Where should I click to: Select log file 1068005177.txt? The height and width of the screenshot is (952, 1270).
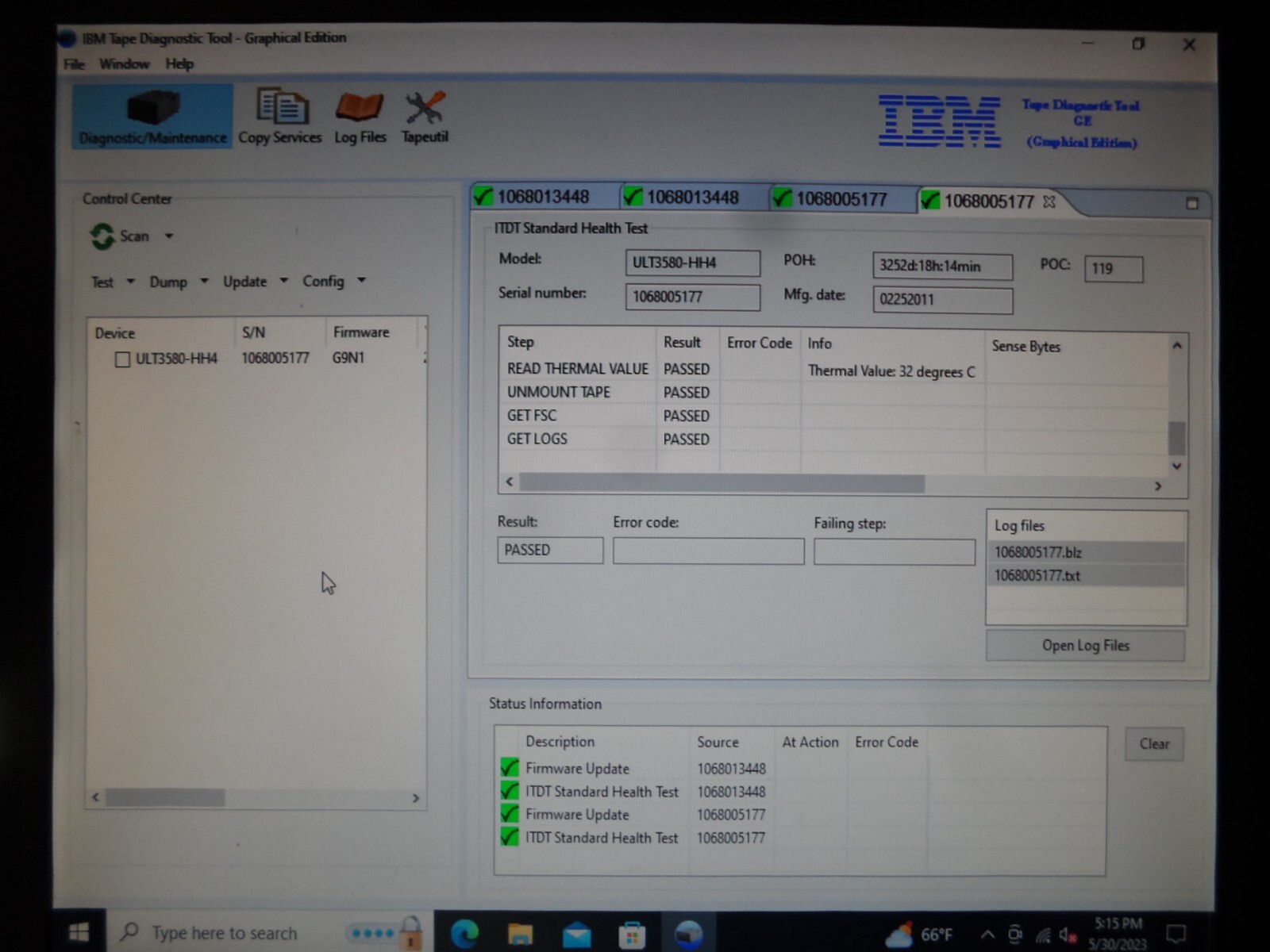point(1085,575)
